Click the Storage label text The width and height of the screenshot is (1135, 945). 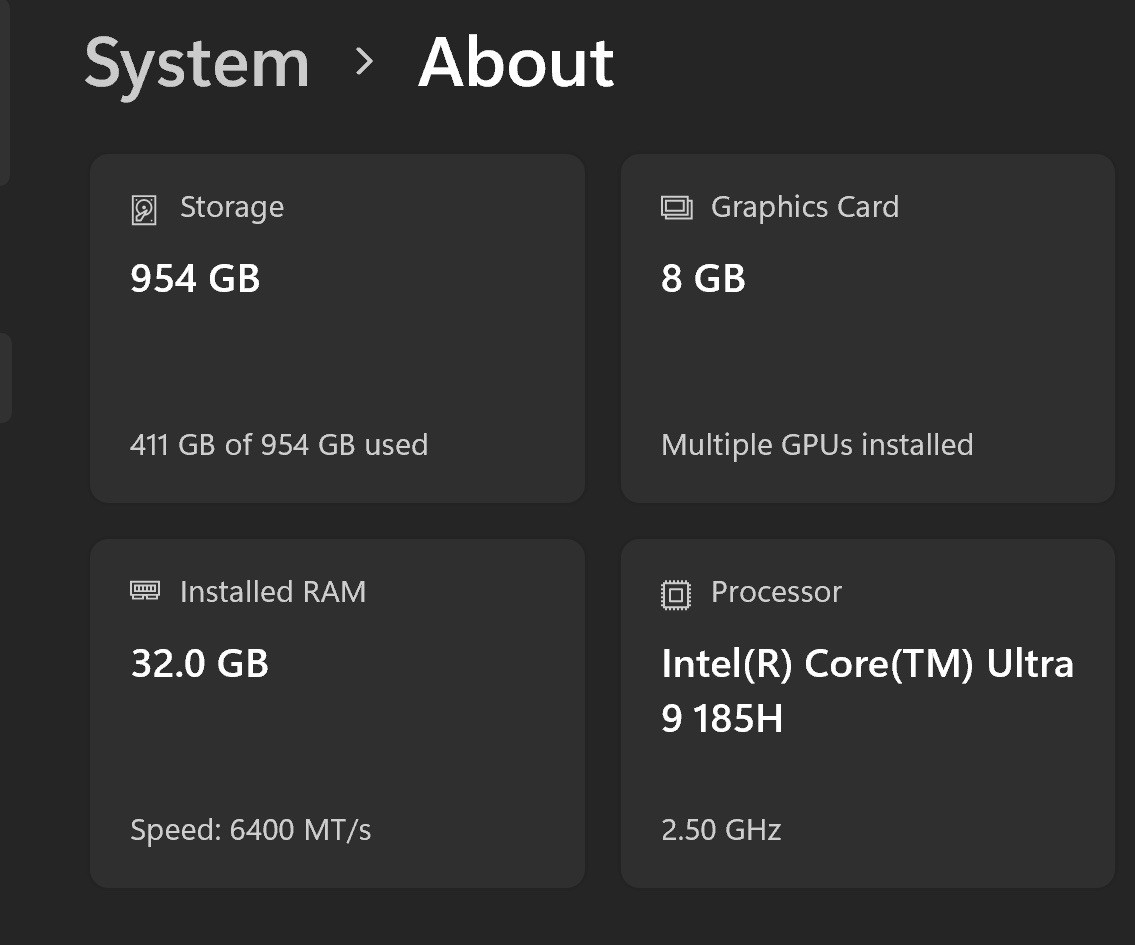tap(232, 208)
